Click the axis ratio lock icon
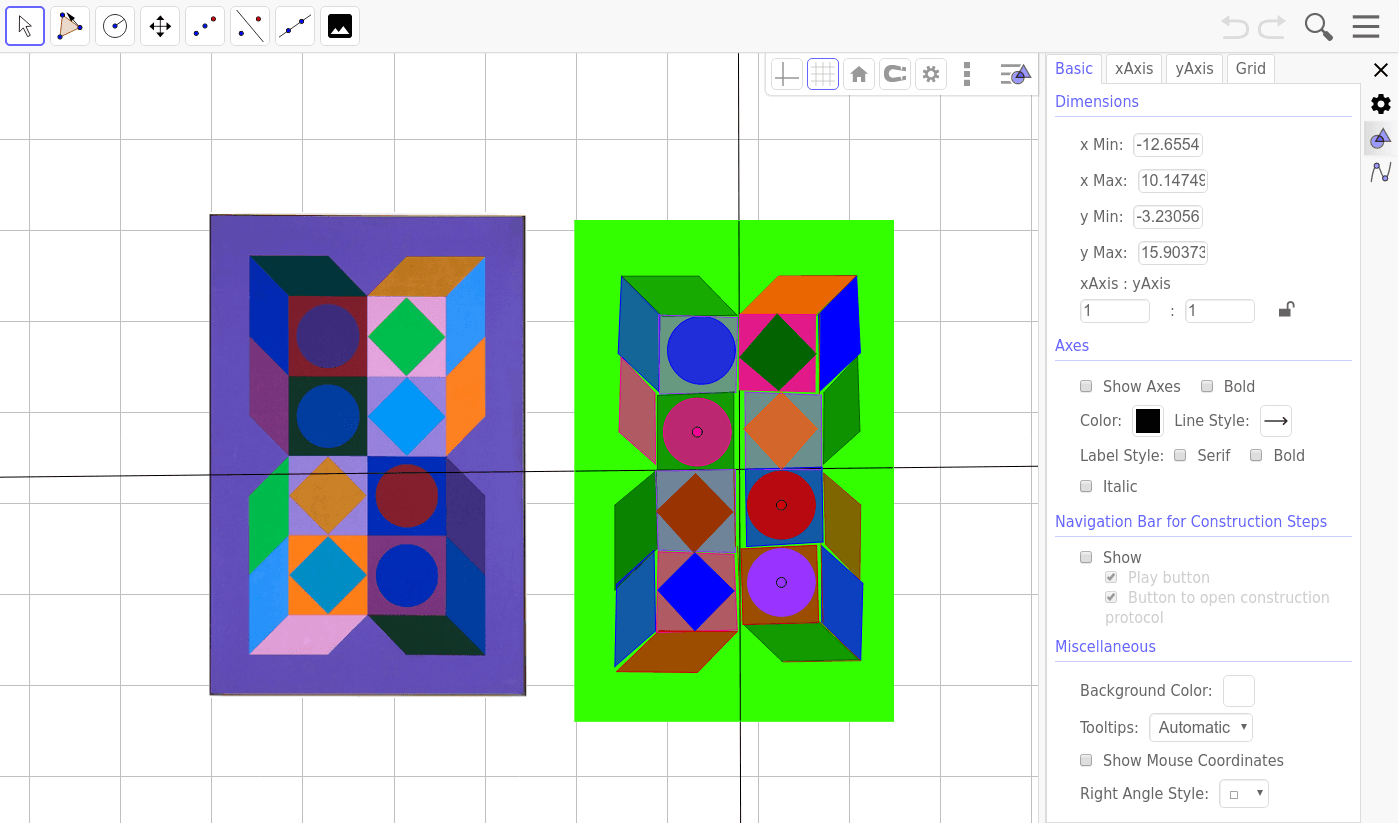 [x=1286, y=310]
